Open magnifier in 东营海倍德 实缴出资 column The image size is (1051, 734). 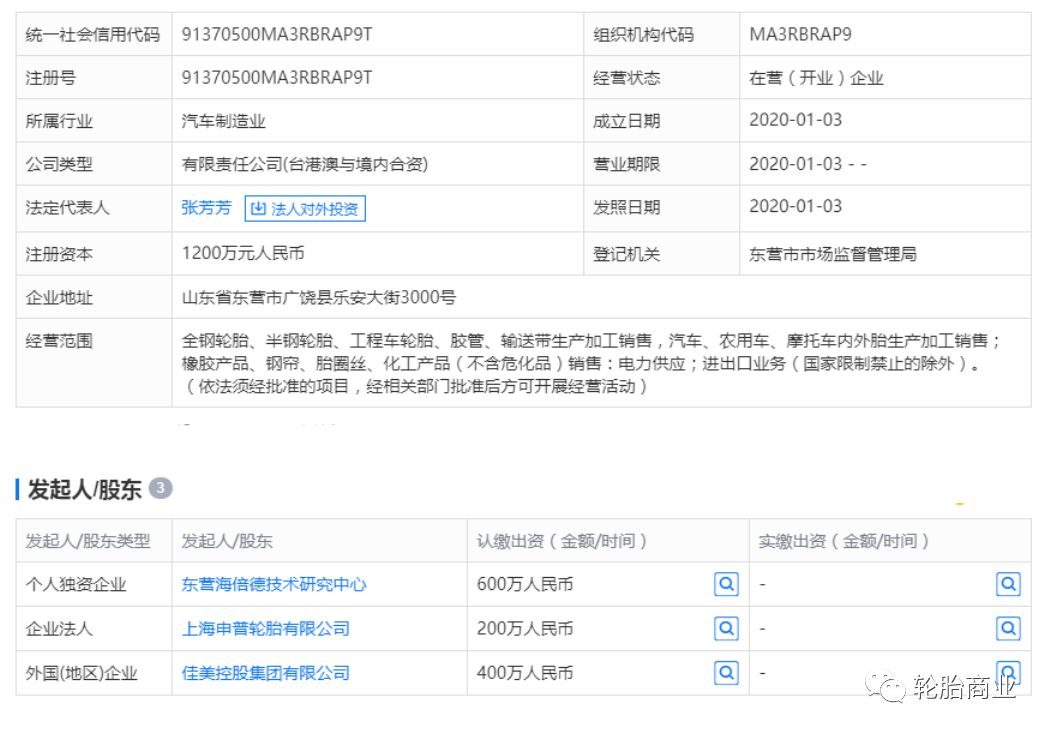pos(1009,584)
